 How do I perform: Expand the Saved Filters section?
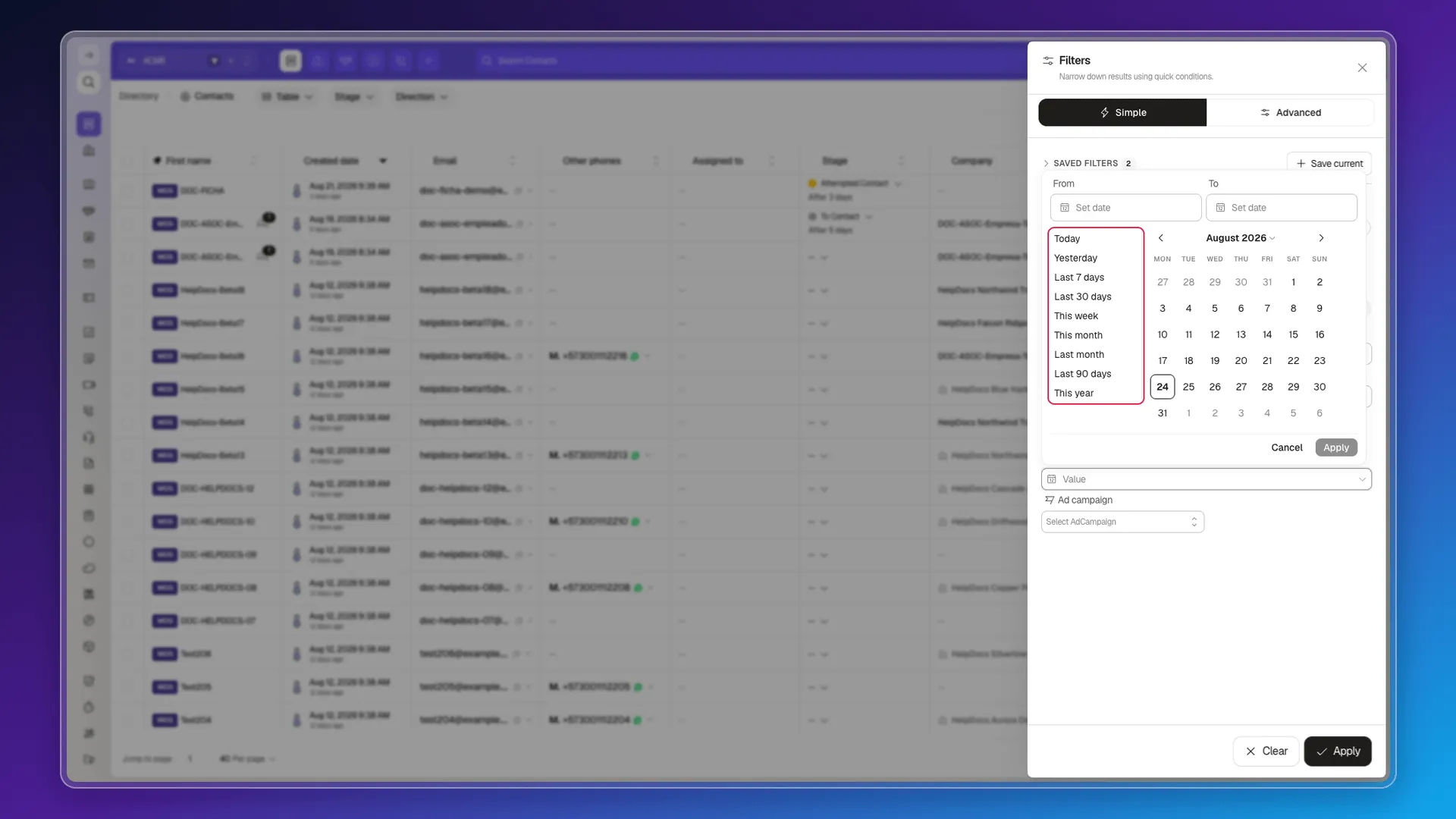point(1086,163)
